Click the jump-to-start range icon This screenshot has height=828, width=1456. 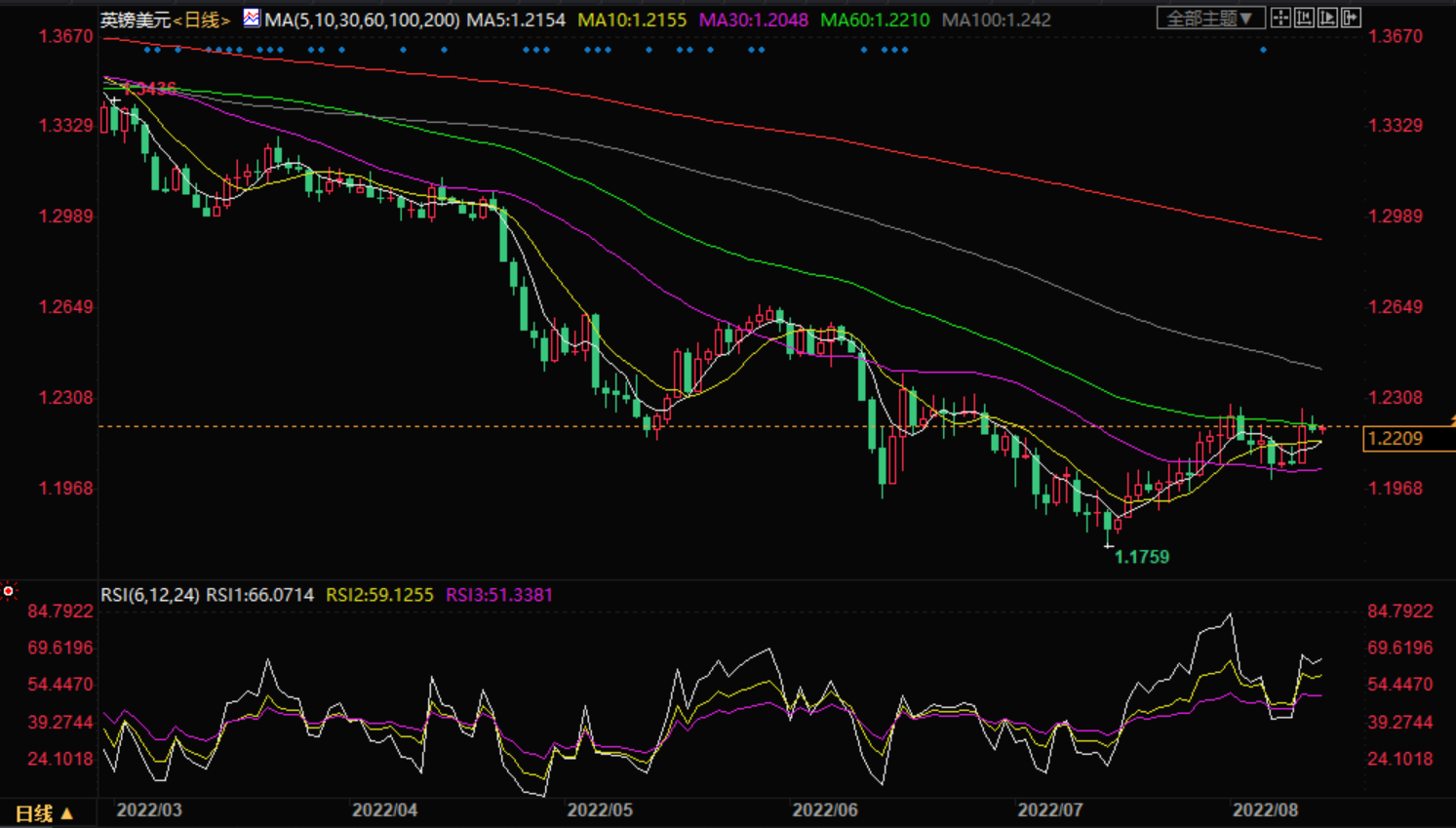[x=1304, y=18]
